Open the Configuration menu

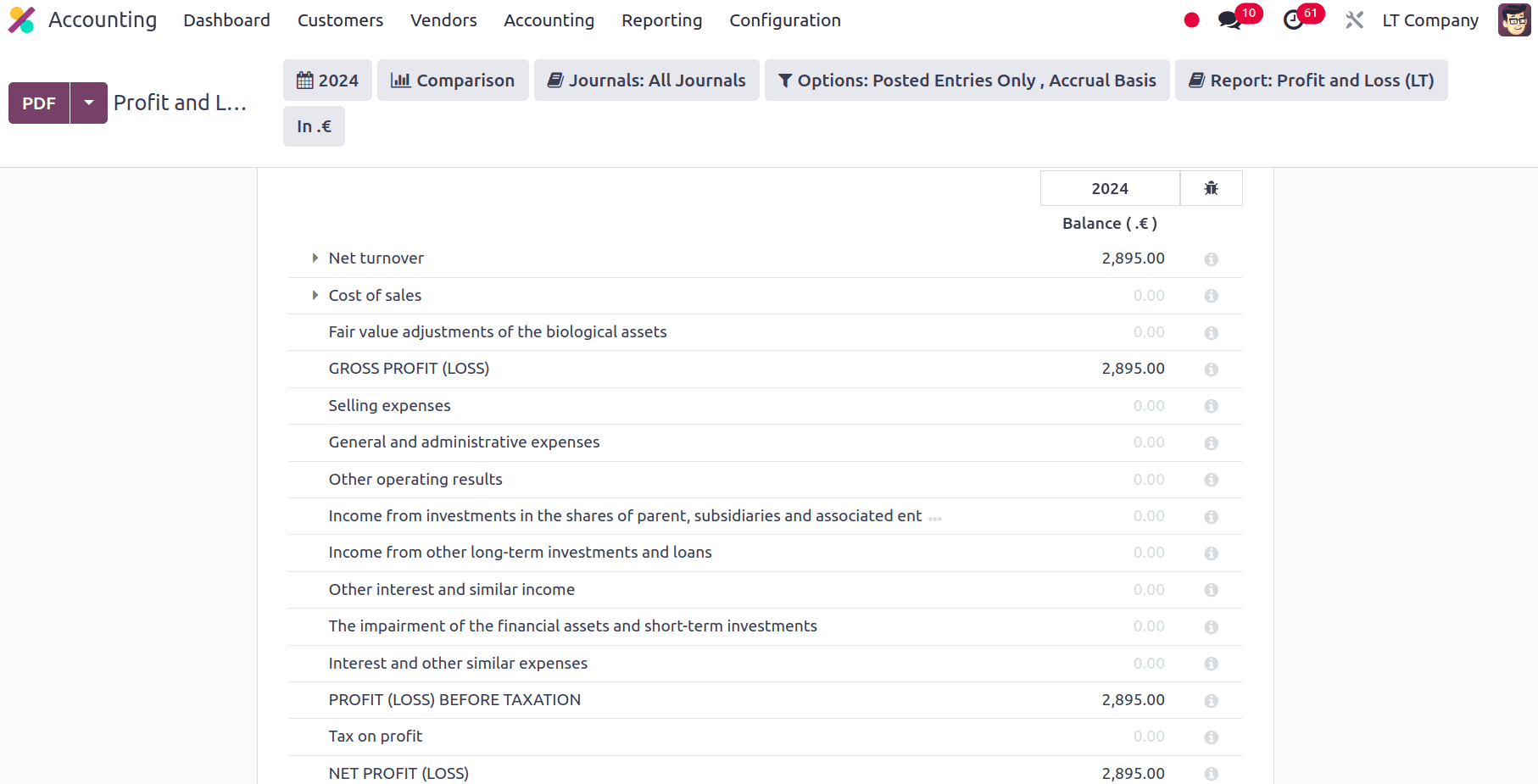(784, 20)
